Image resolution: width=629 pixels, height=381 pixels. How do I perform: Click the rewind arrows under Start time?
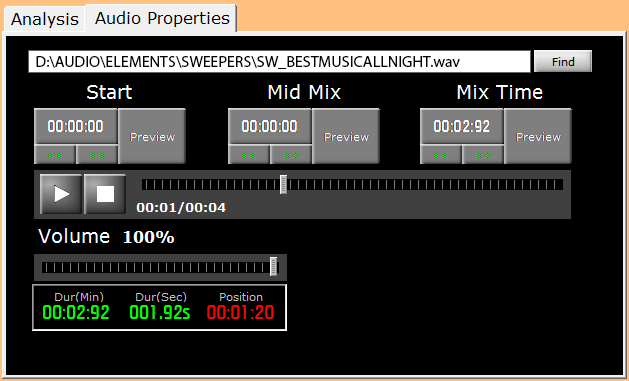pyautogui.click(x=55, y=155)
